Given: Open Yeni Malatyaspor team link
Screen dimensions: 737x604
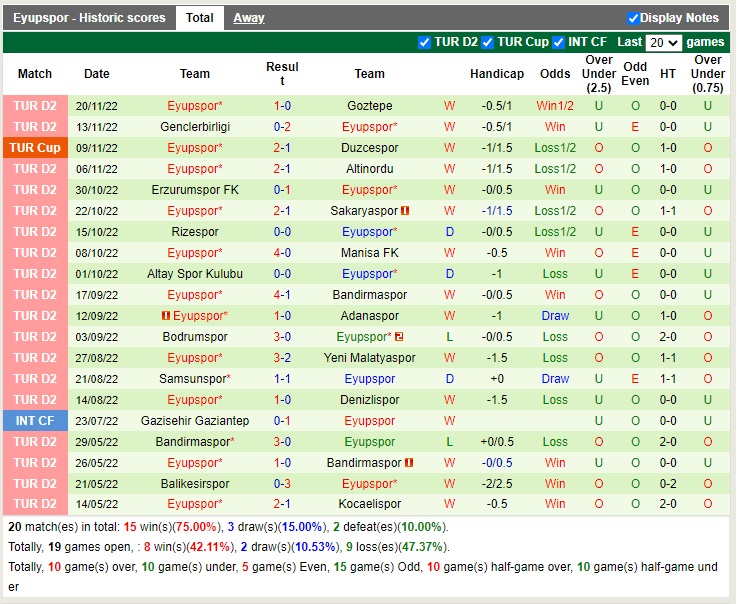Looking at the screenshot, I should coord(369,358).
